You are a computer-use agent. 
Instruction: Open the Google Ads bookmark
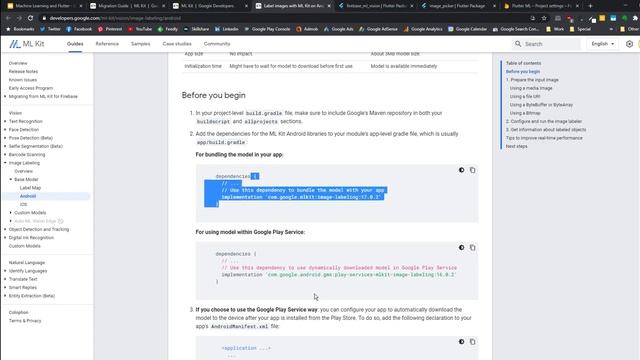click(x=339, y=29)
